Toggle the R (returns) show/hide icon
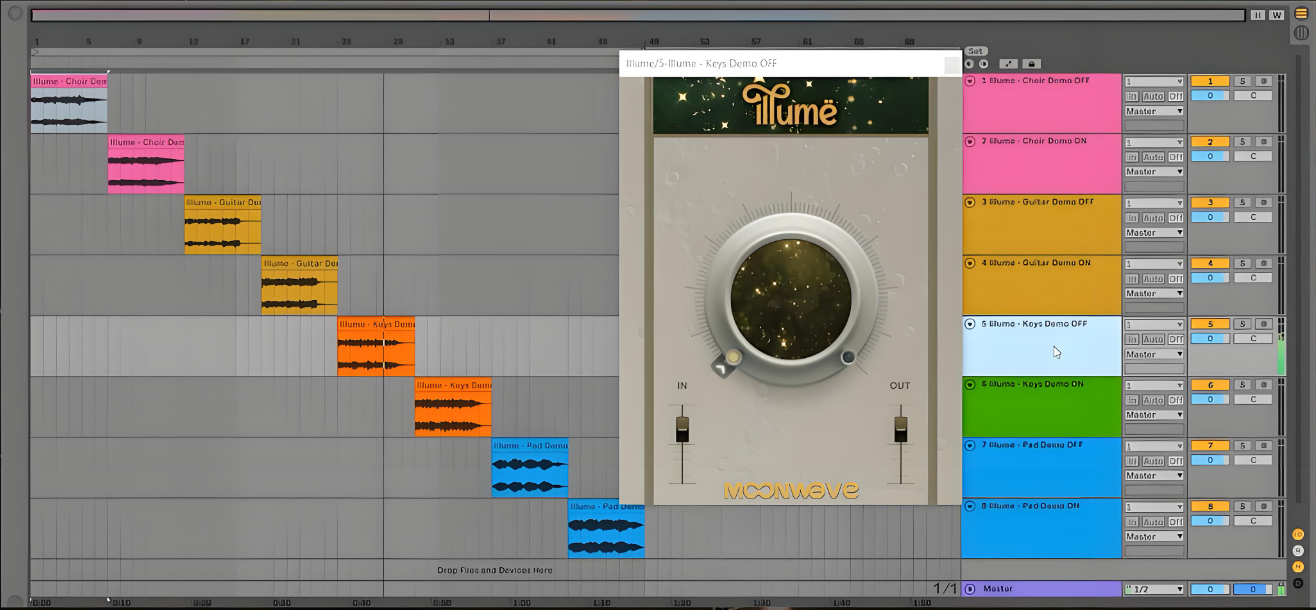This screenshot has height=610, width=1316. coord(1299,550)
